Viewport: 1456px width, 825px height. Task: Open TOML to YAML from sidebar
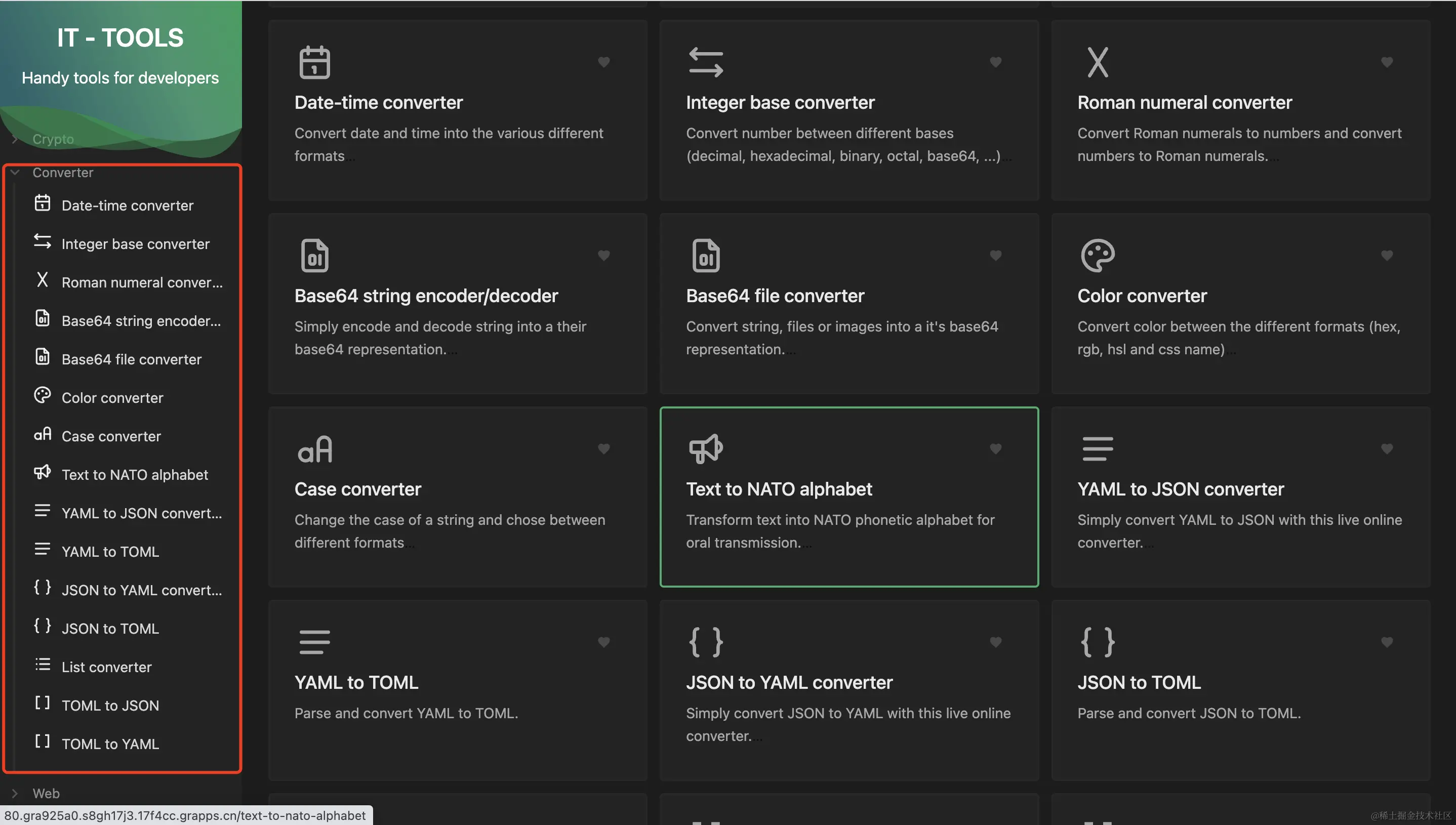(x=110, y=744)
